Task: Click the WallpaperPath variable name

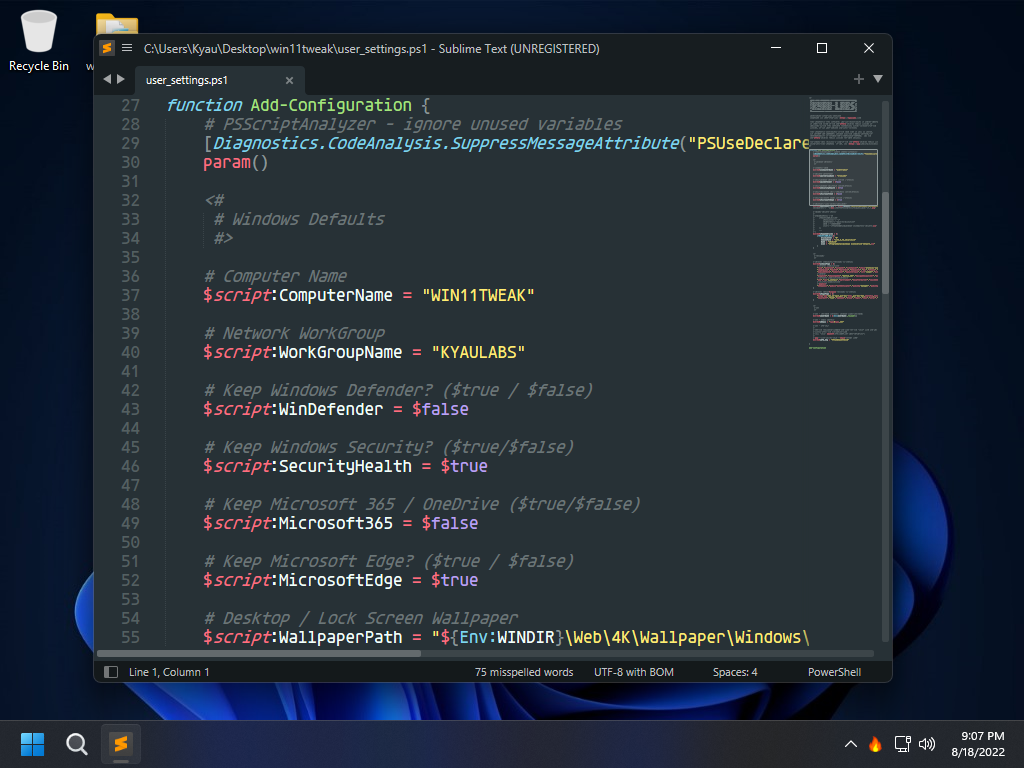Action: click(x=340, y=637)
